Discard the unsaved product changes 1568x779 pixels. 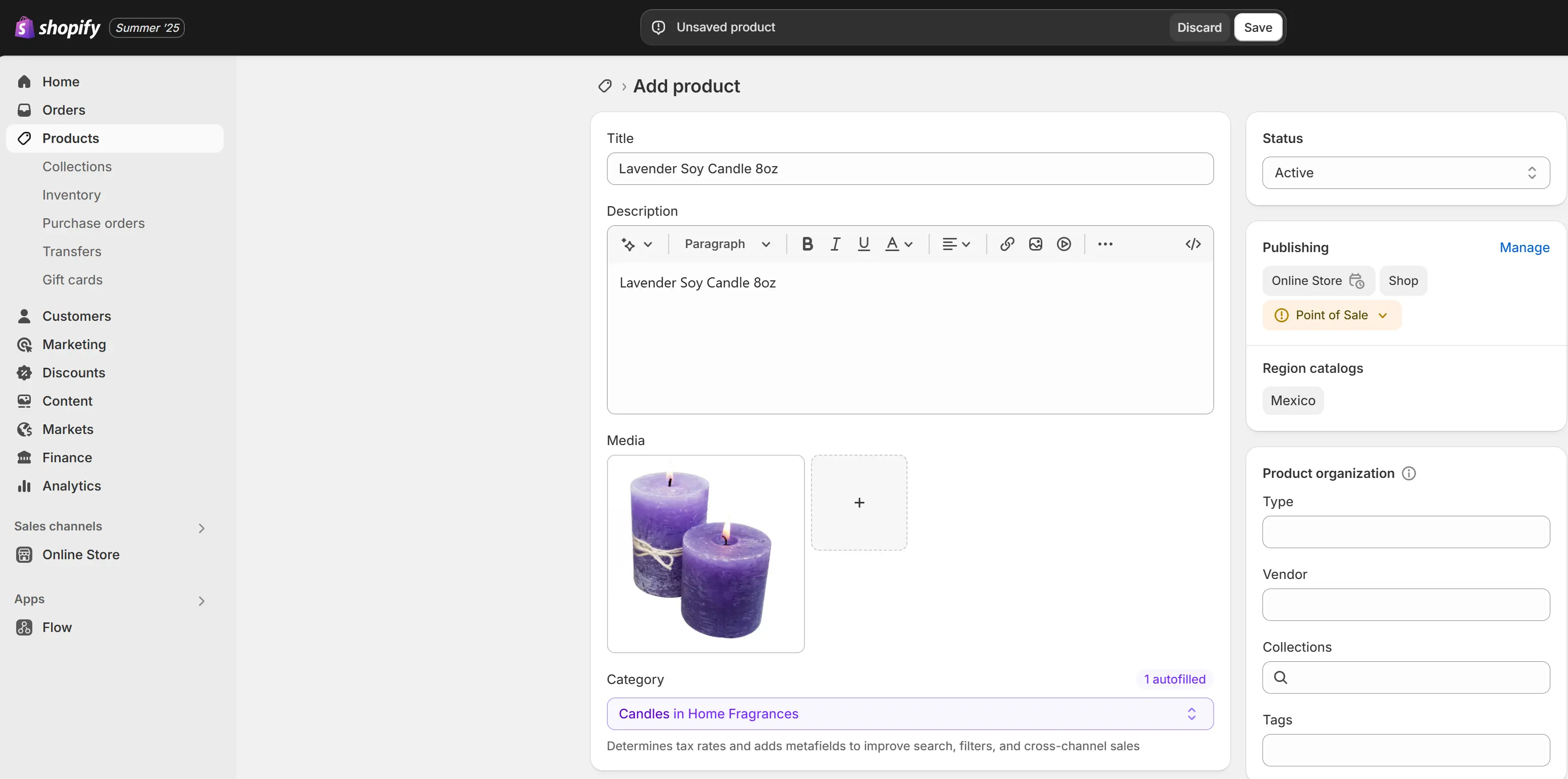click(1199, 27)
